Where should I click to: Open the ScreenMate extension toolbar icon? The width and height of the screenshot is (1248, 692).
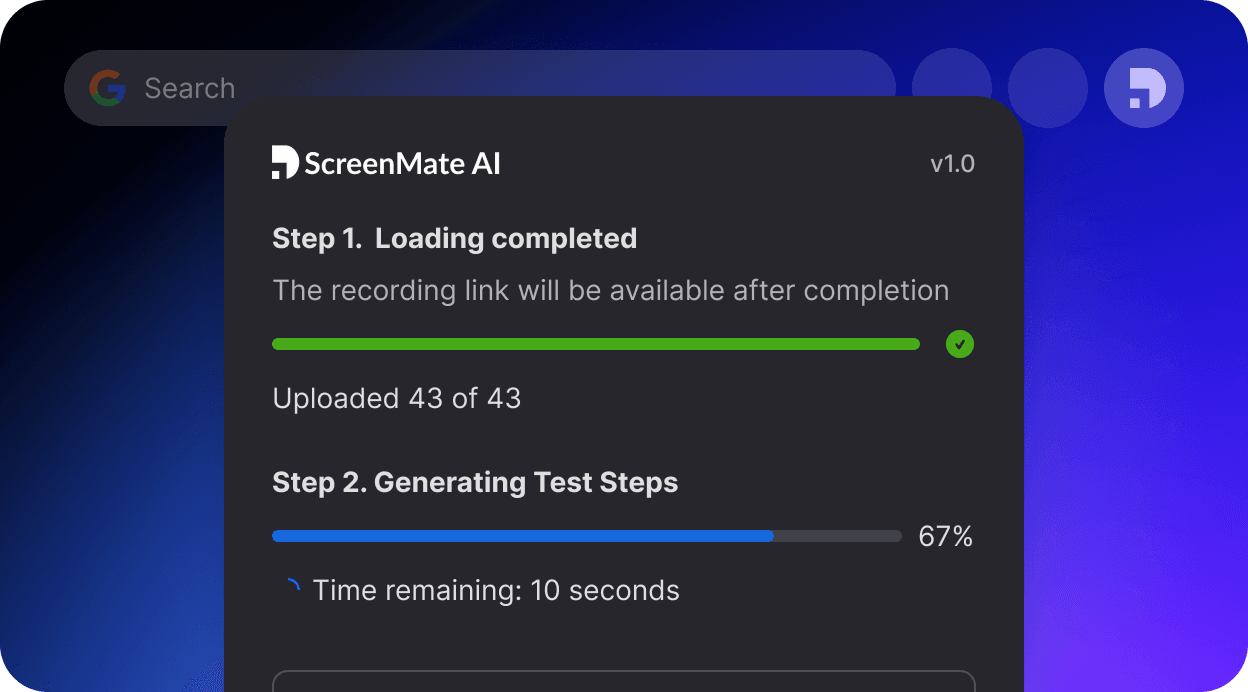point(1144,88)
